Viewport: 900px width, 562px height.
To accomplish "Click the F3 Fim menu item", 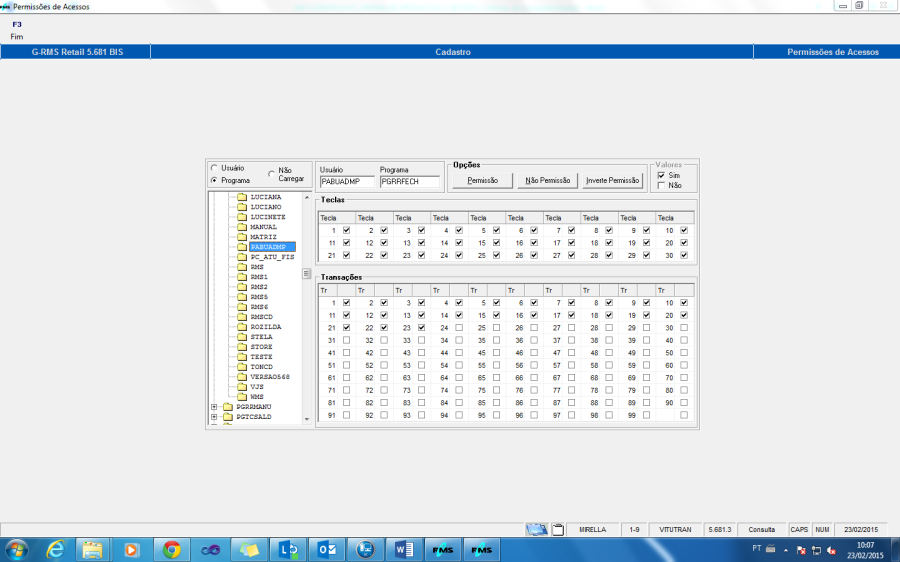I will click(17, 30).
